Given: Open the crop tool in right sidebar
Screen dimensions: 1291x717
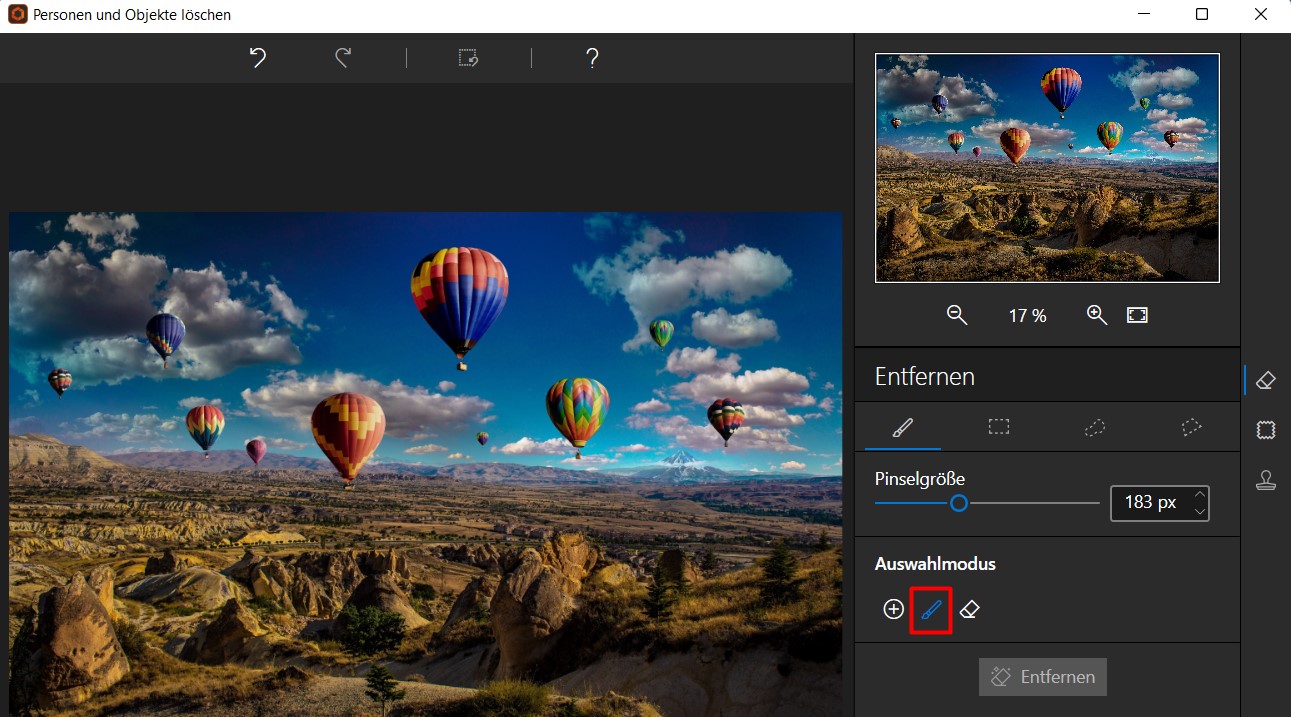Looking at the screenshot, I should tap(1265, 430).
